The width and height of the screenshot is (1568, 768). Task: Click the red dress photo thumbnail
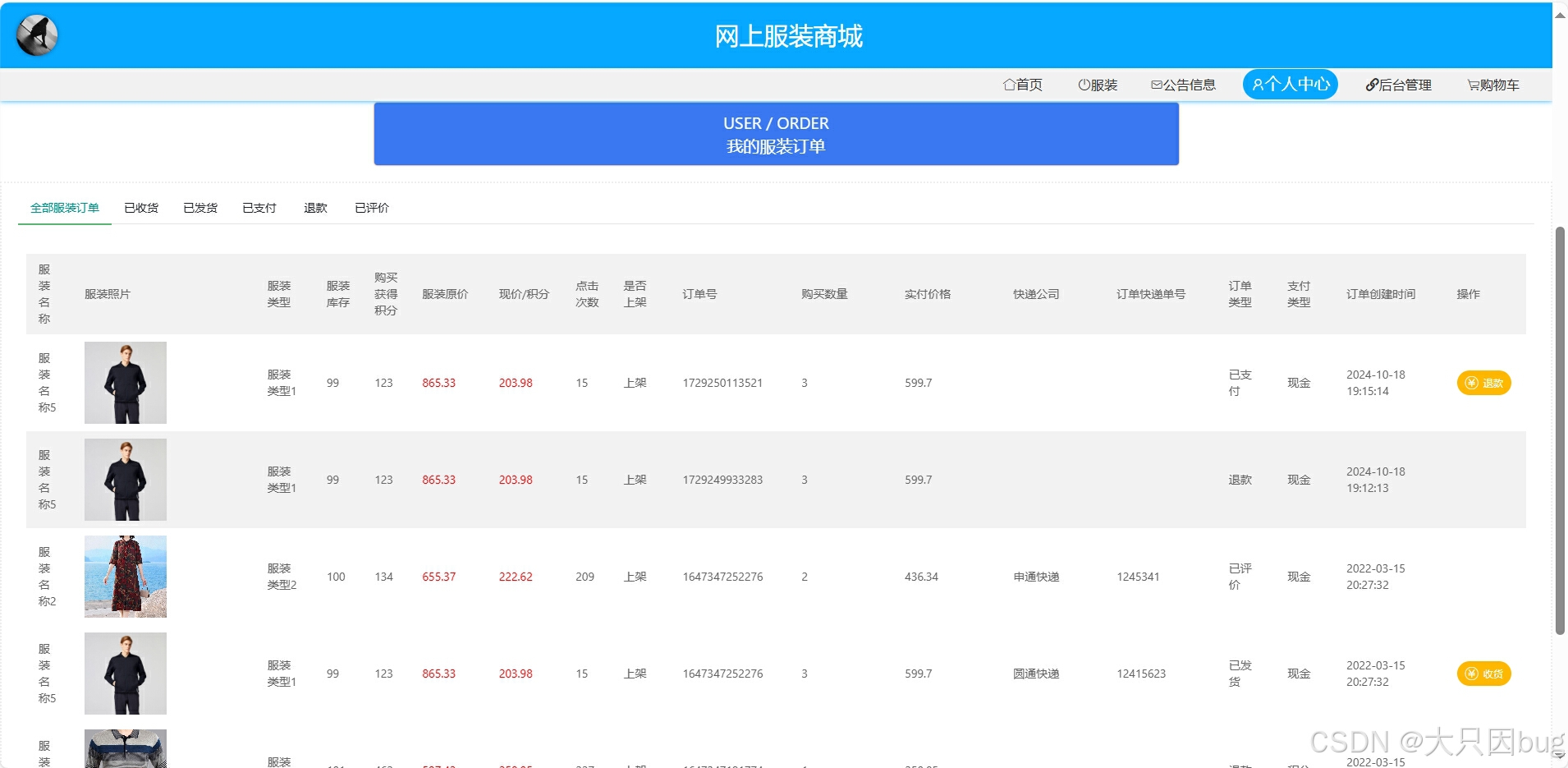click(x=126, y=577)
